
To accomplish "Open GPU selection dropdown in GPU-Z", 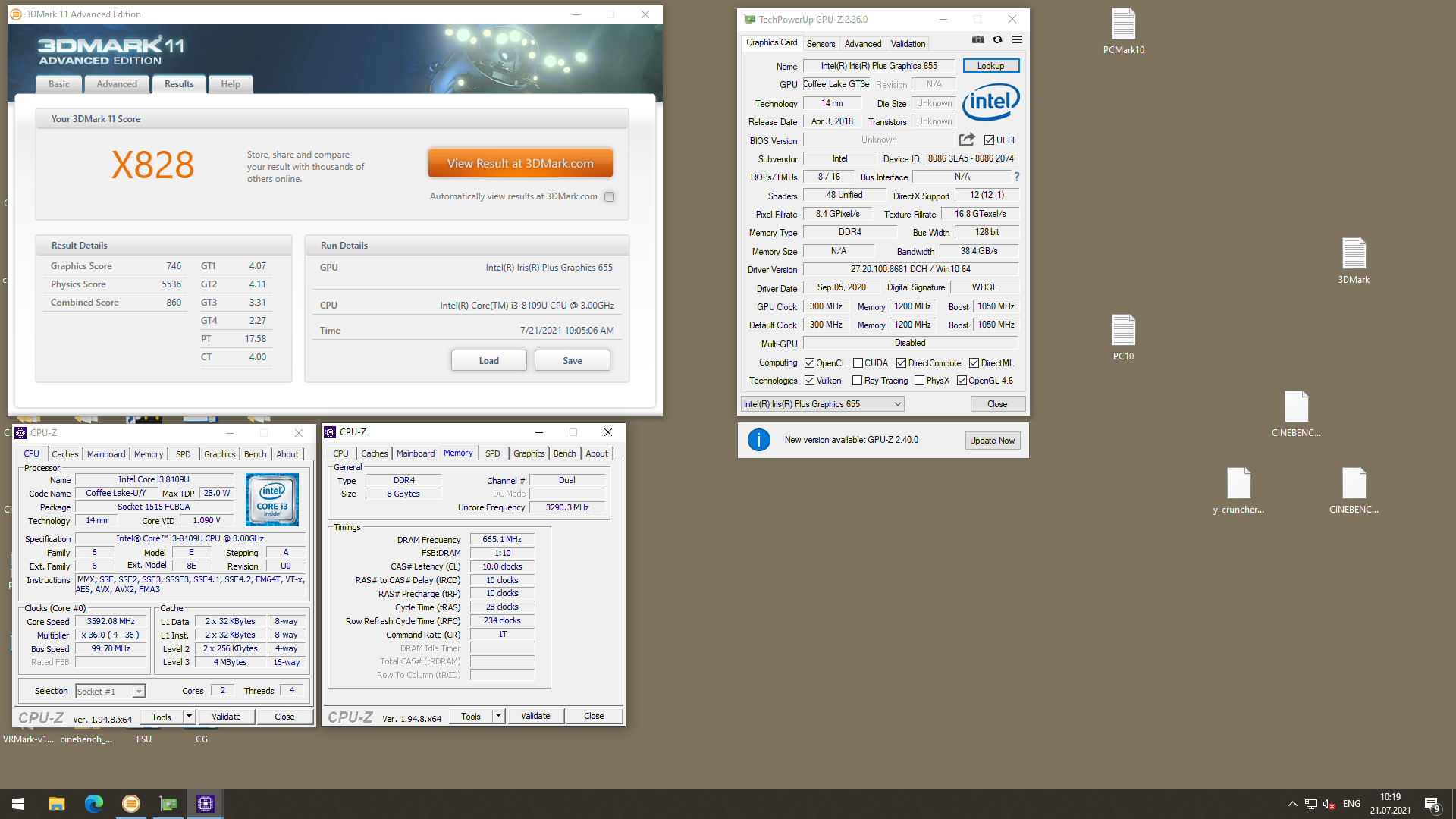I will tap(823, 404).
